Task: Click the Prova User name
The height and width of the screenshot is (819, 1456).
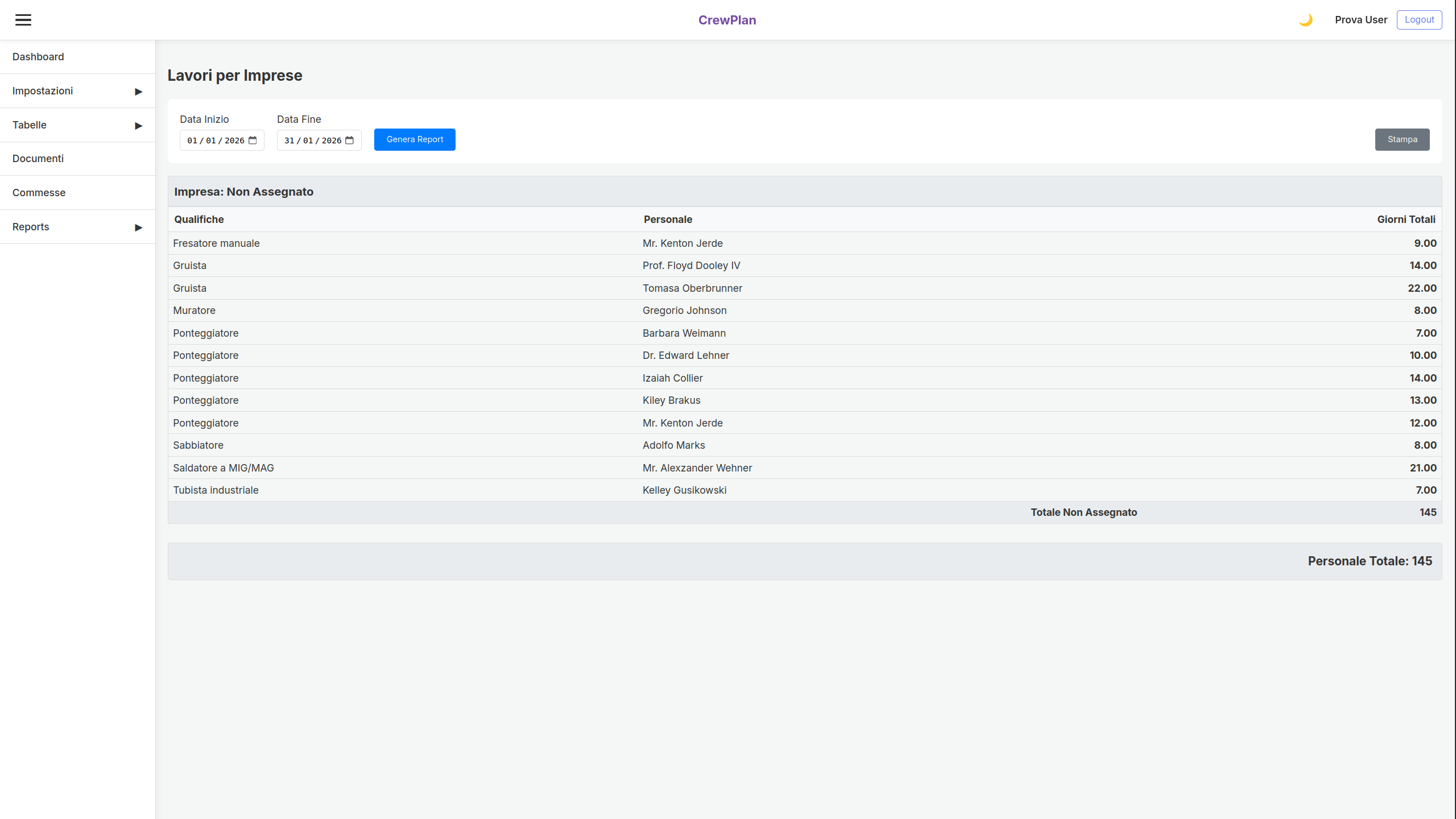Action: [1360, 20]
